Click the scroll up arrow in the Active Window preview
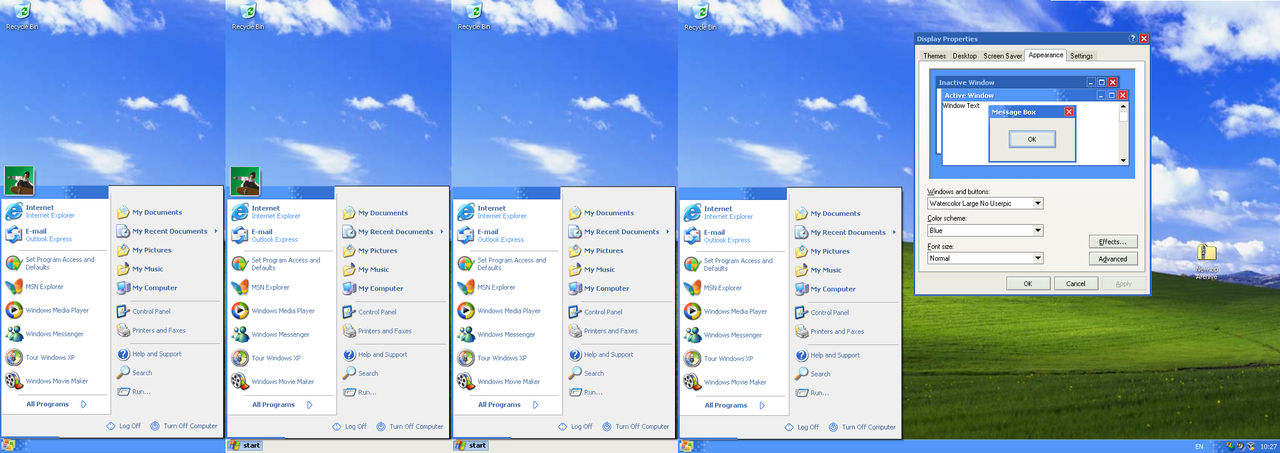1280x453 pixels. 1123,106
